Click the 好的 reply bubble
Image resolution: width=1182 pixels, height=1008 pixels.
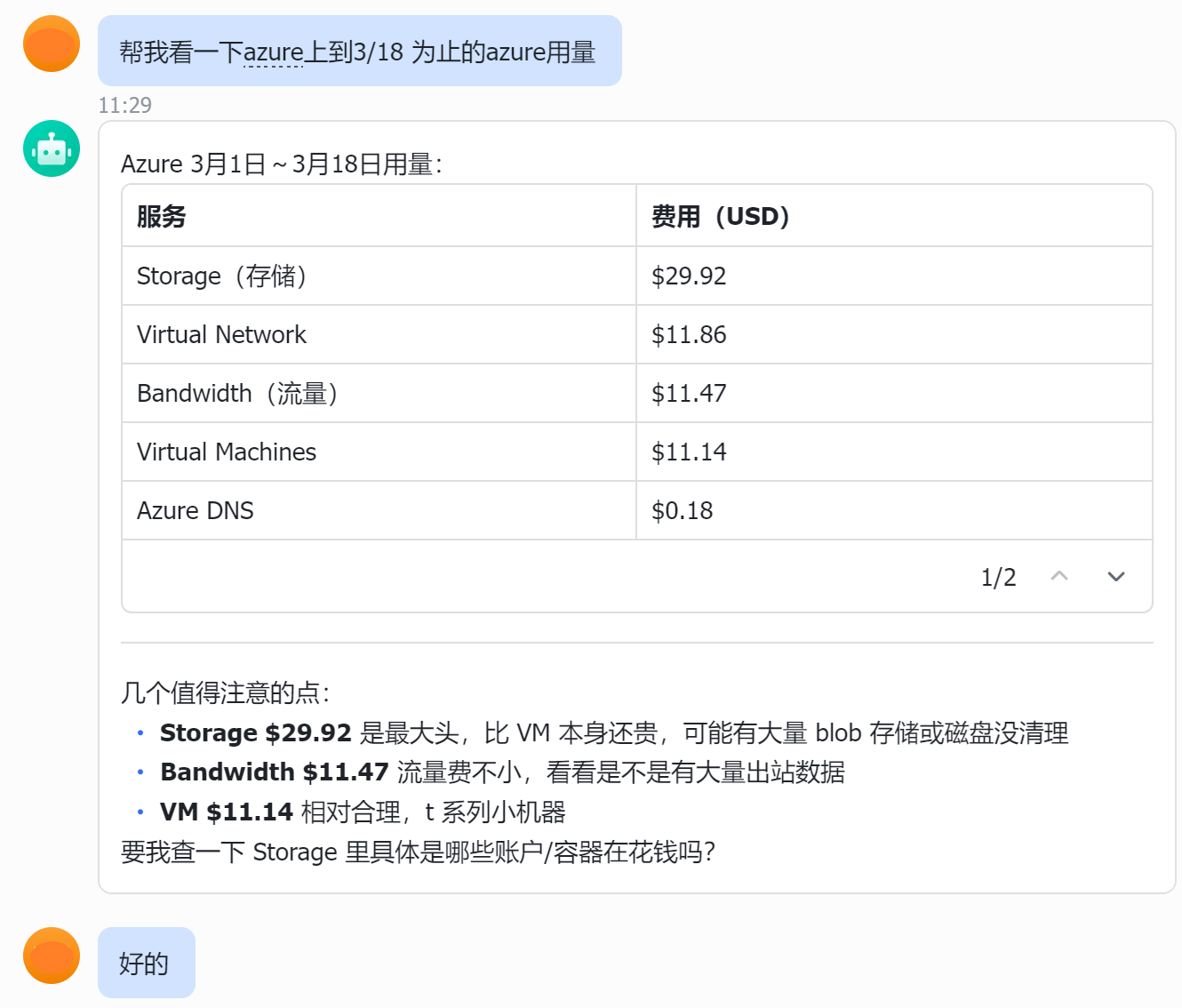tap(146, 963)
